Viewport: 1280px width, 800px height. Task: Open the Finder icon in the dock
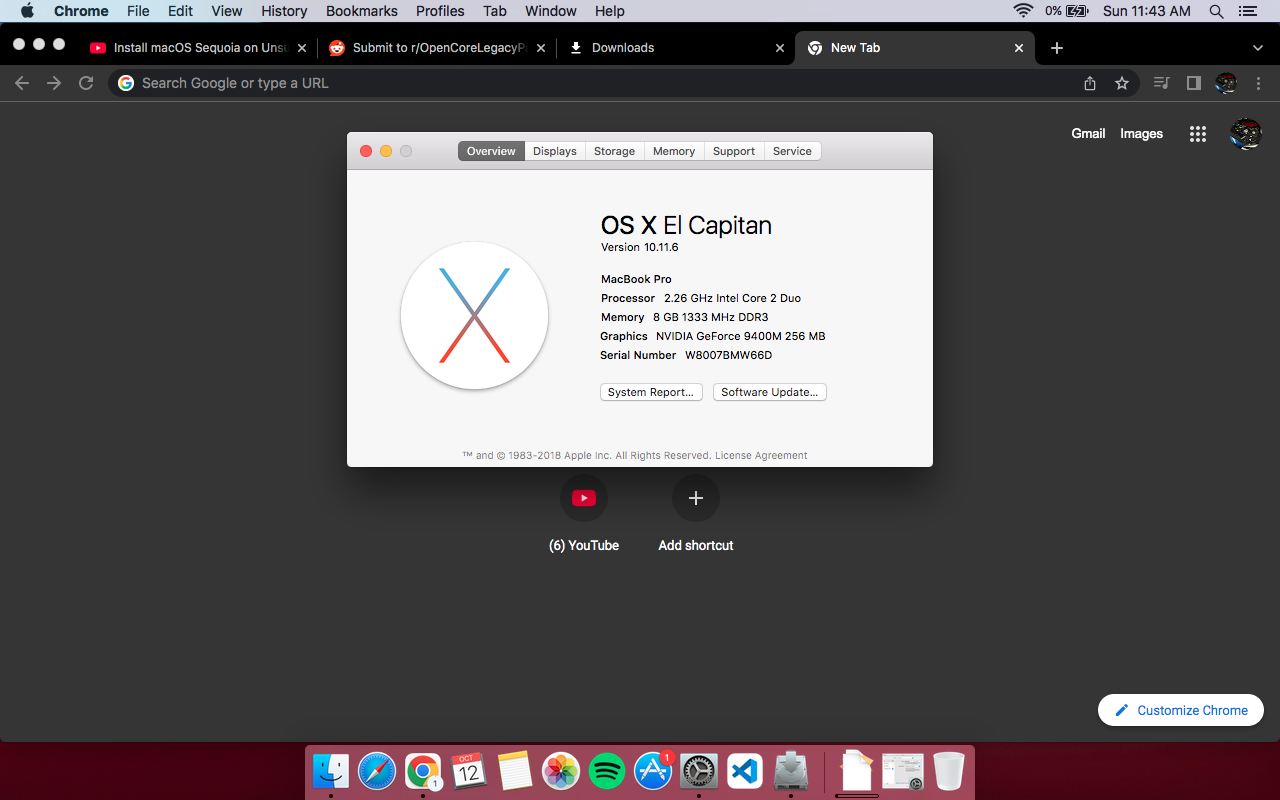tap(331, 771)
